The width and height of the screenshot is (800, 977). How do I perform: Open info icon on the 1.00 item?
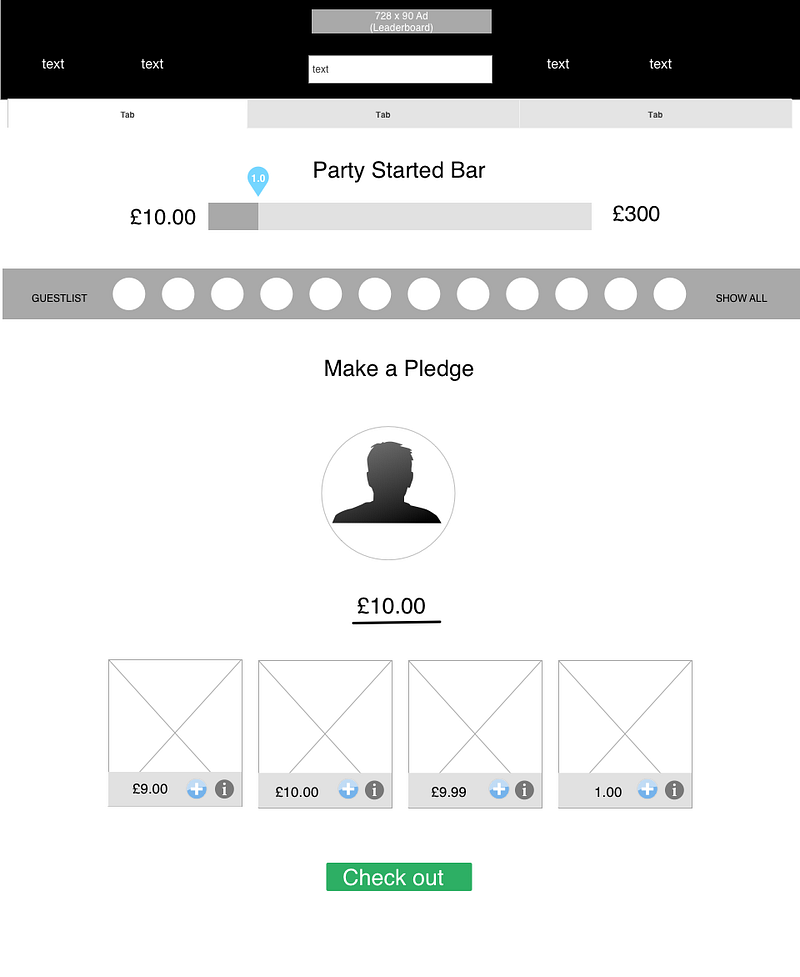pos(674,790)
